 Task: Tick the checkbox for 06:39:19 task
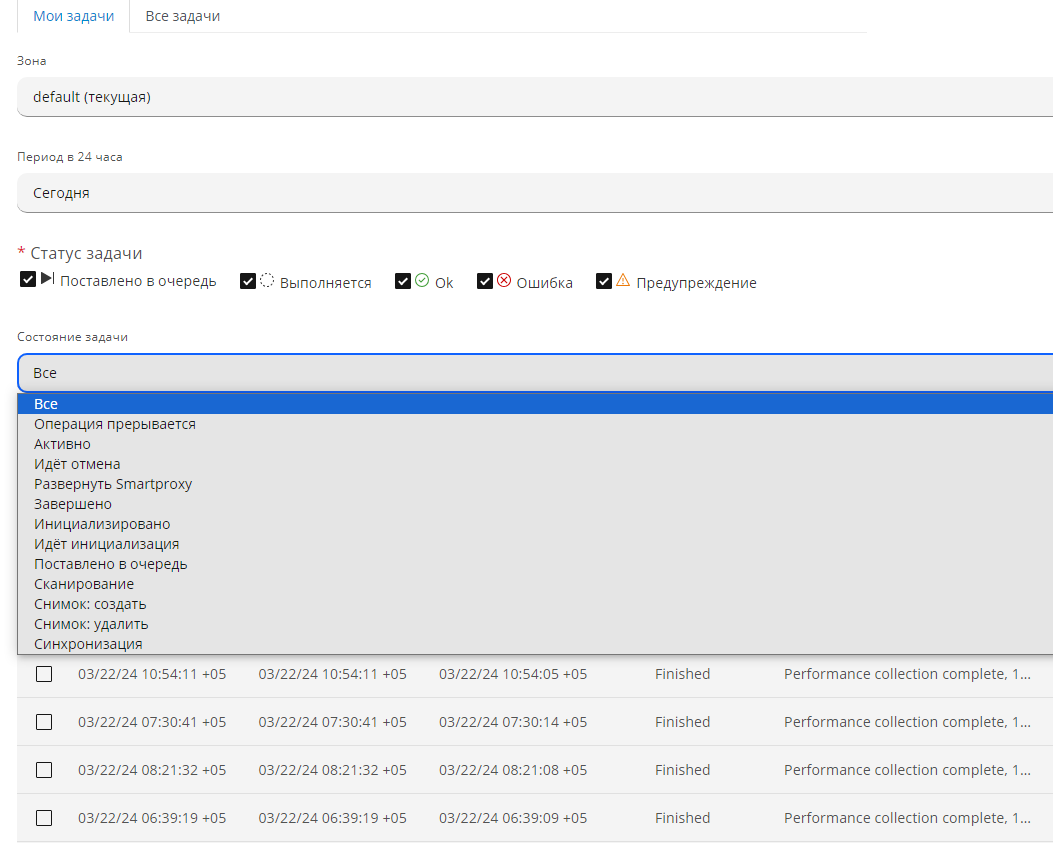pos(44,818)
